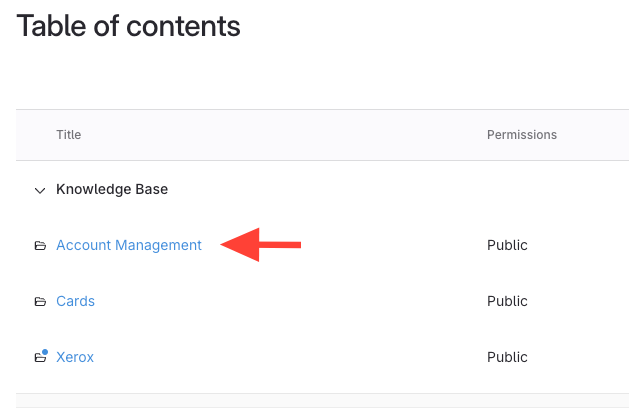Click the gray footer bar below Xerox row
Screen dimensions: 629x415
322,404
